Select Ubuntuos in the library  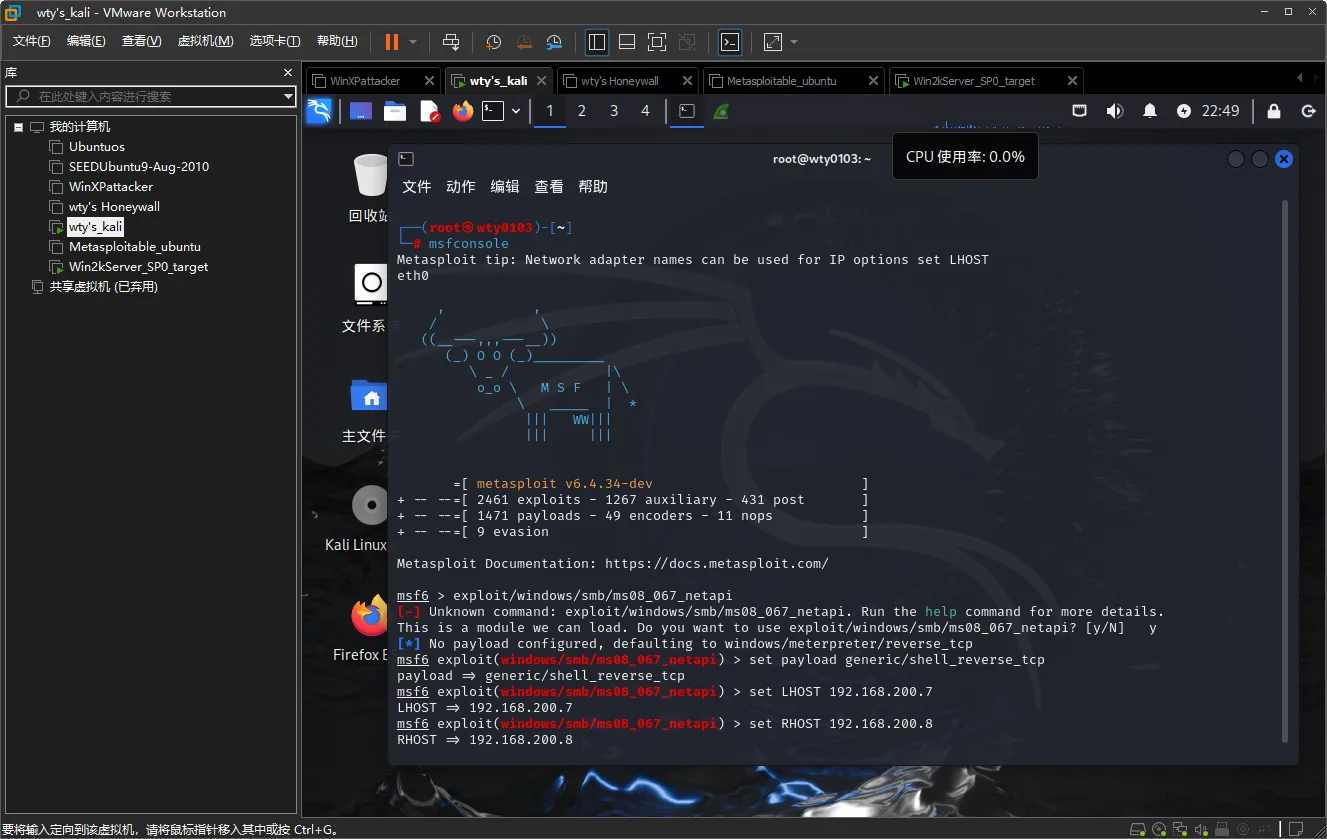(x=97, y=147)
